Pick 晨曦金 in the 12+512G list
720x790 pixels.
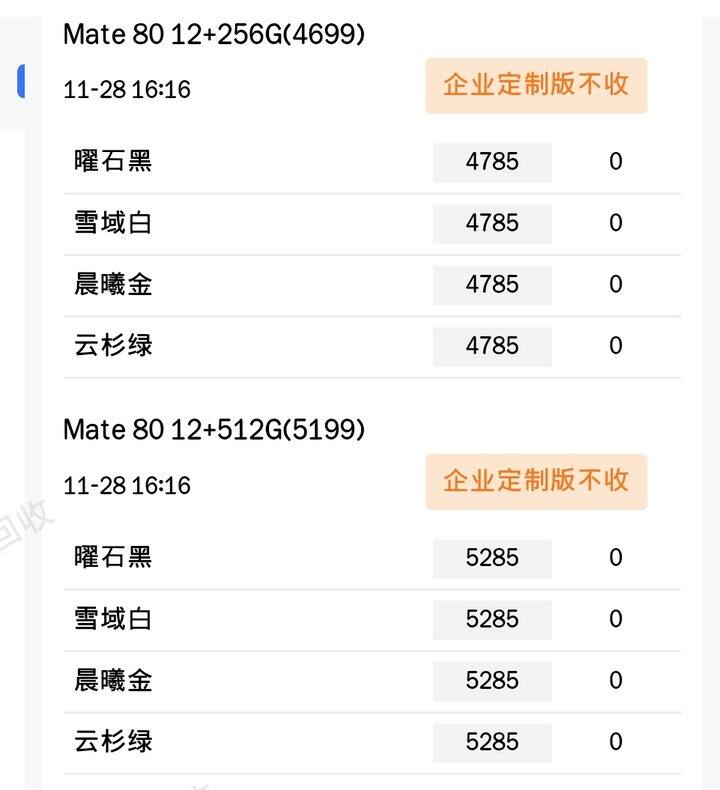(113, 681)
